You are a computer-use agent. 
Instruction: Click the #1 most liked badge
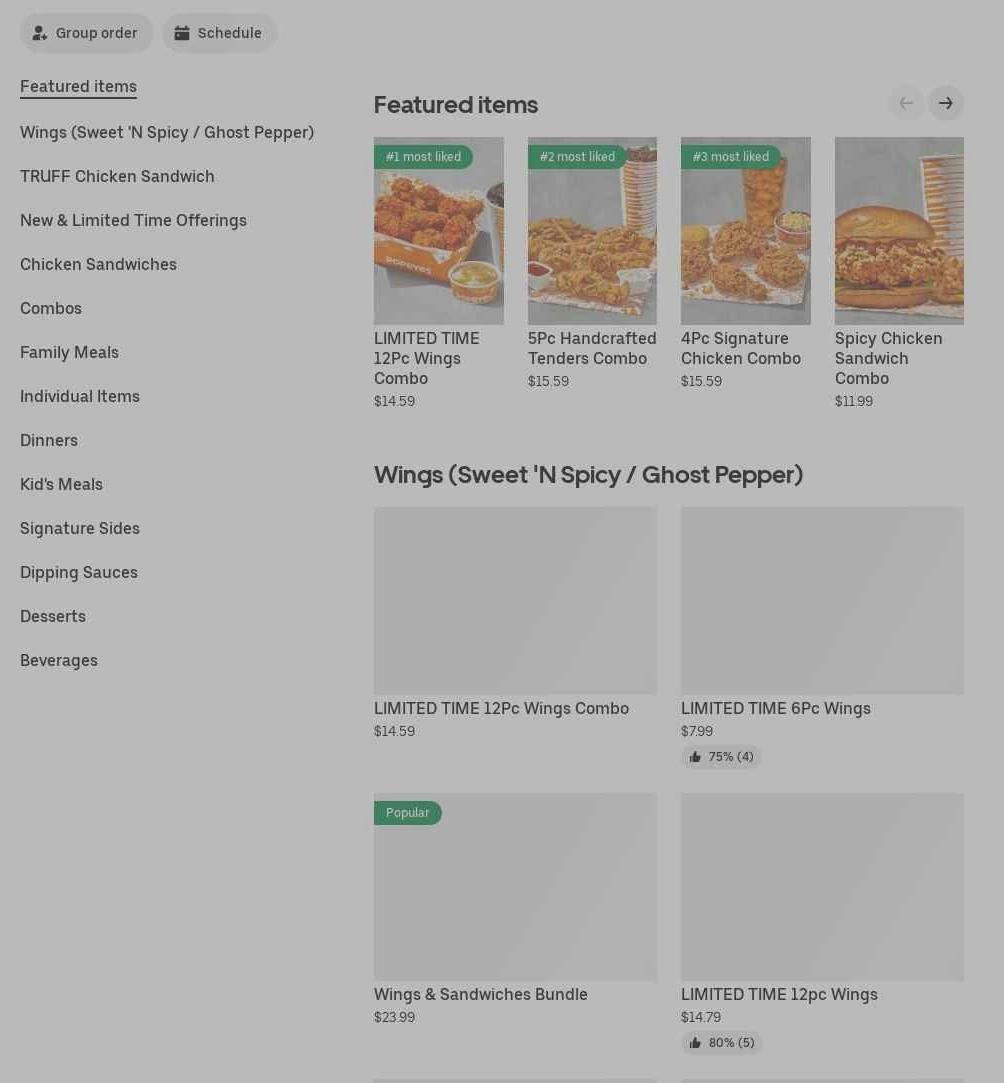coord(423,157)
